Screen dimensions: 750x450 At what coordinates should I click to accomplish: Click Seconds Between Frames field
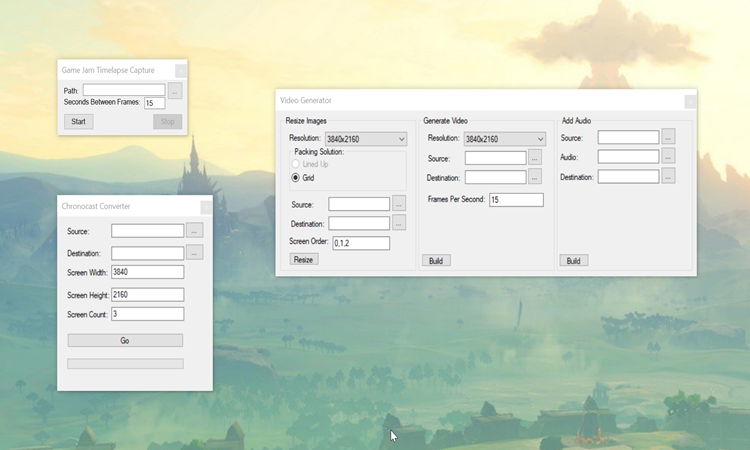pos(154,103)
